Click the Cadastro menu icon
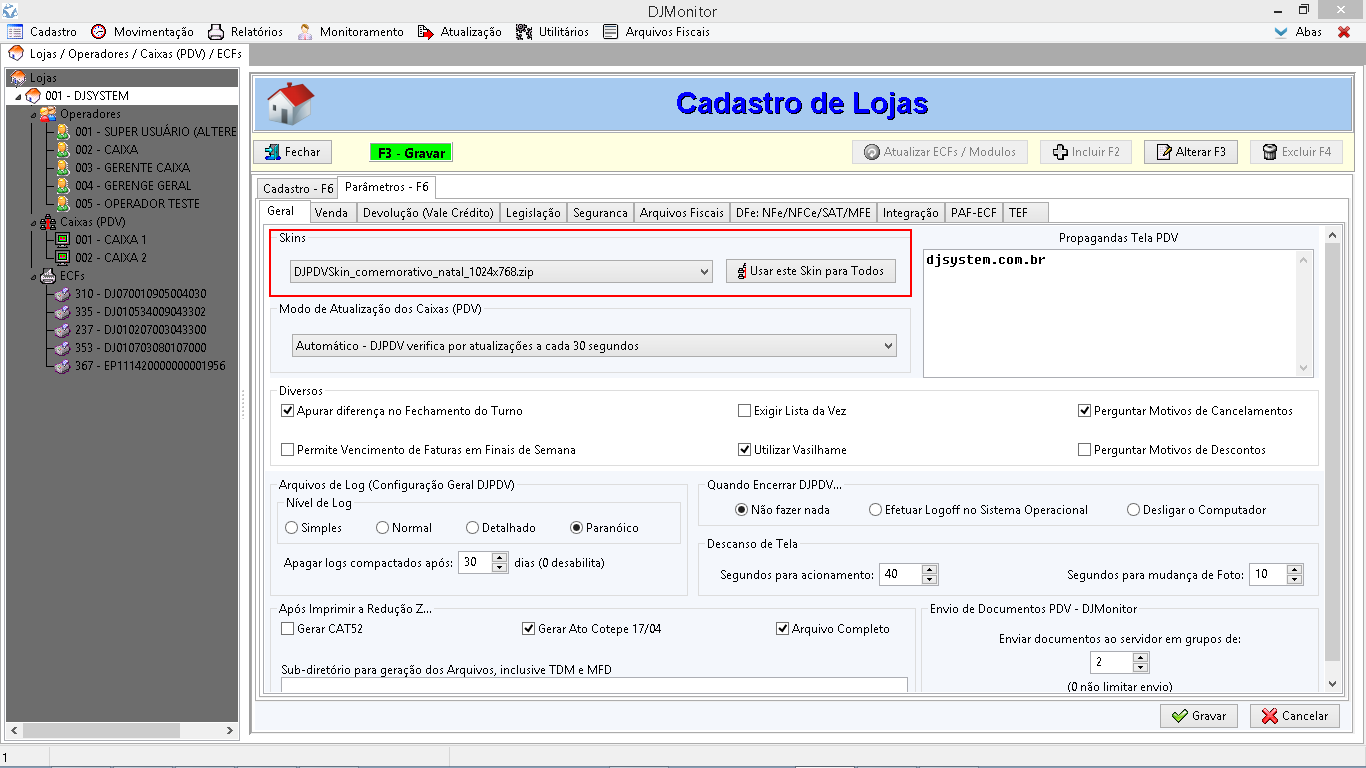 15,32
